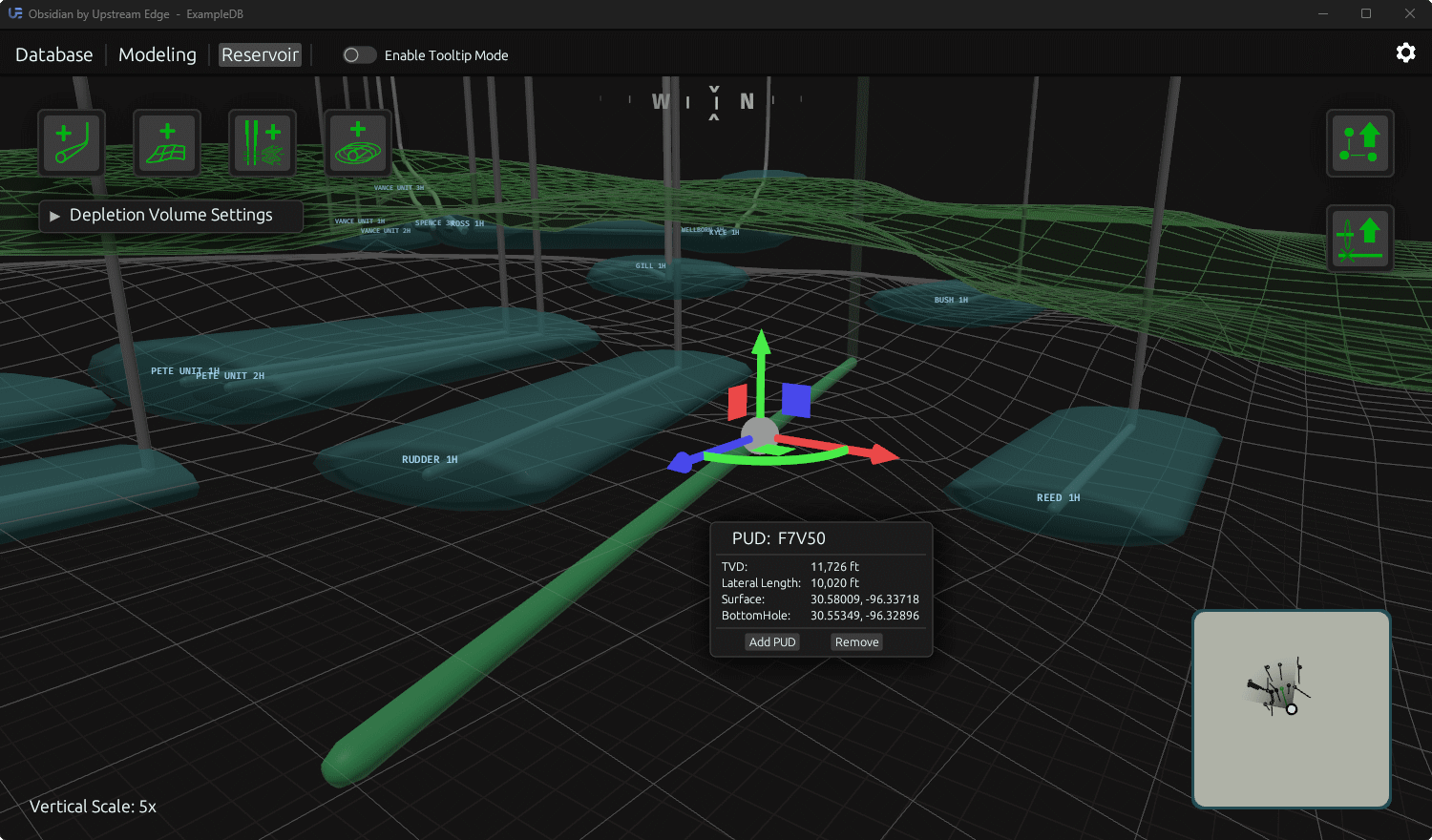The image size is (1432, 840).
Task: Click the gray center sphere of gizmo
Action: coord(761,434)
